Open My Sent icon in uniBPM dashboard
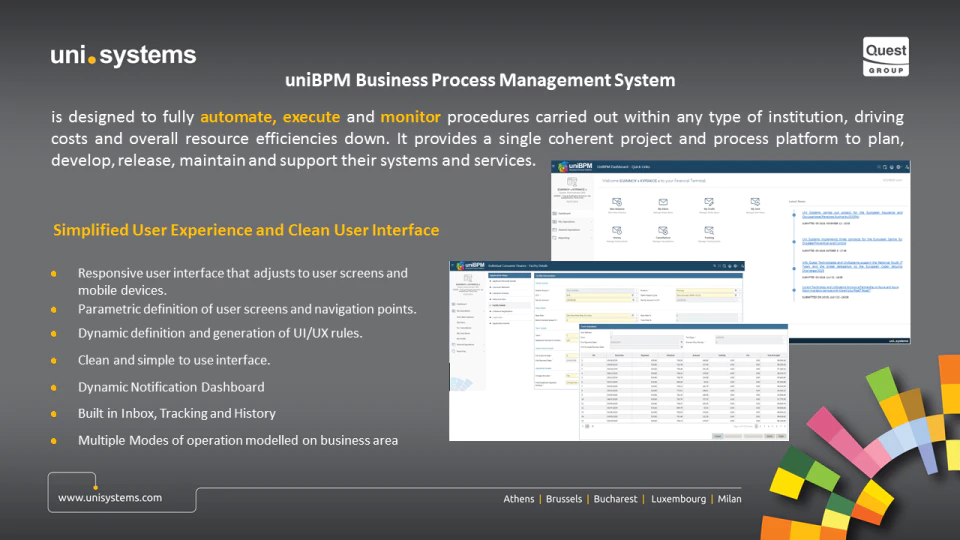 (x=755, y=203)
